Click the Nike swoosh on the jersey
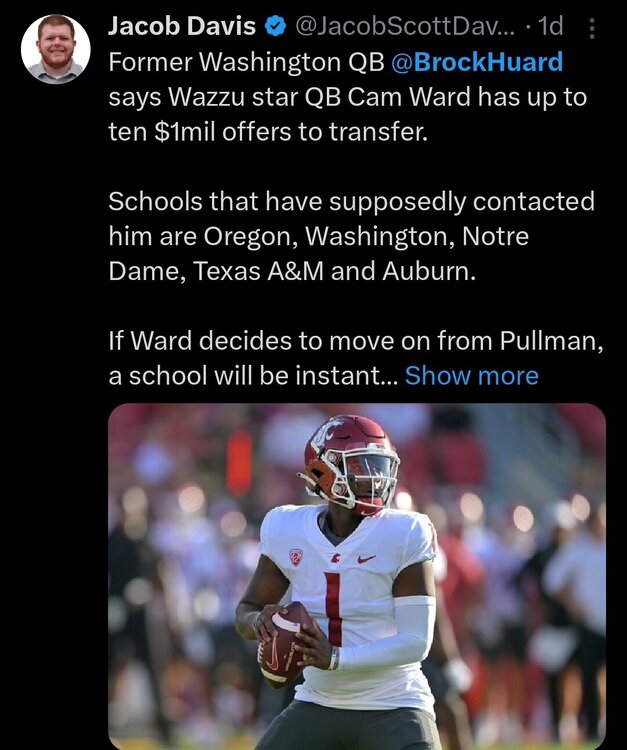The image size is (627, 750). click(x=367, y=558)
